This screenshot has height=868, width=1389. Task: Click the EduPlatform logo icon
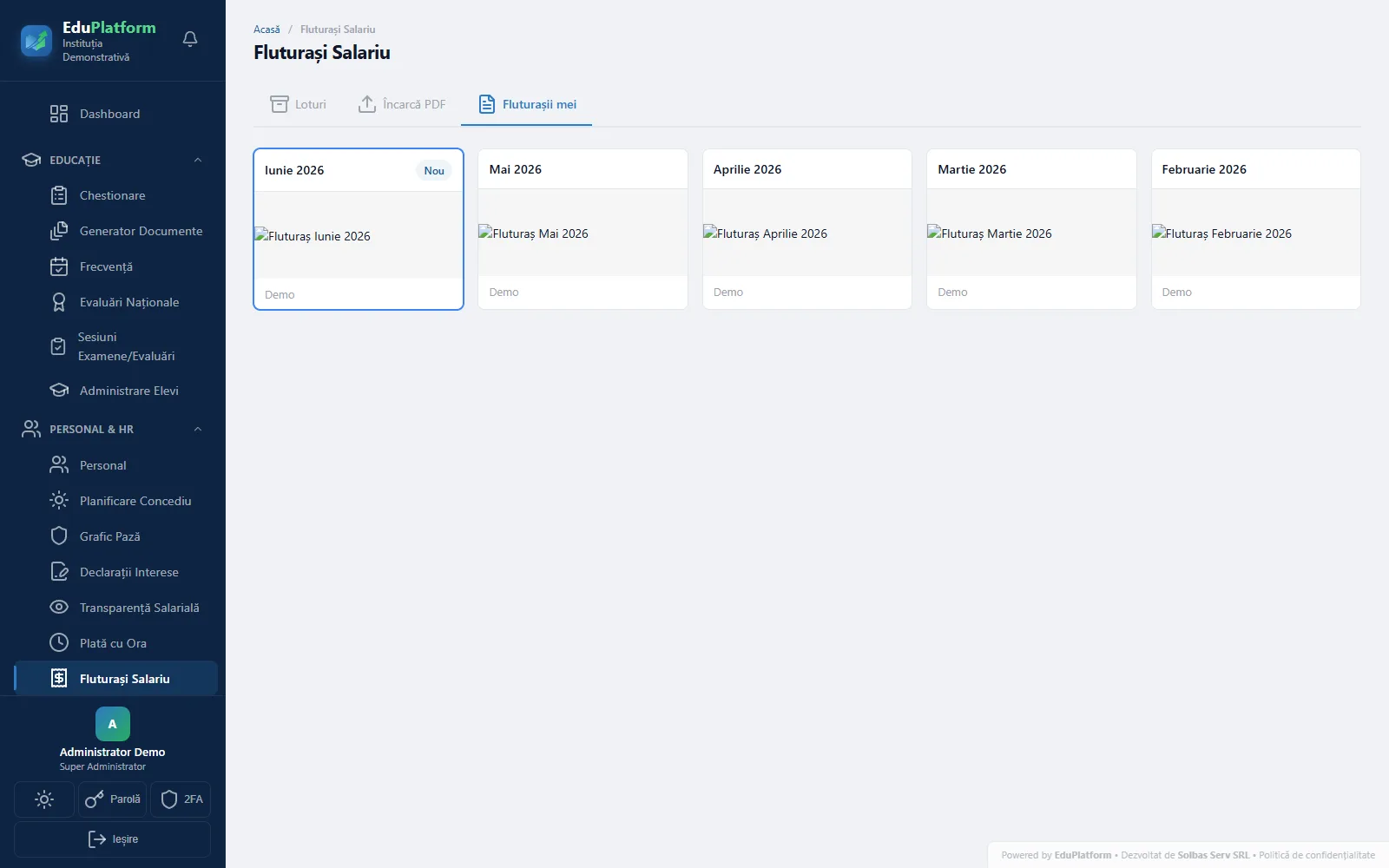point(36,40)
